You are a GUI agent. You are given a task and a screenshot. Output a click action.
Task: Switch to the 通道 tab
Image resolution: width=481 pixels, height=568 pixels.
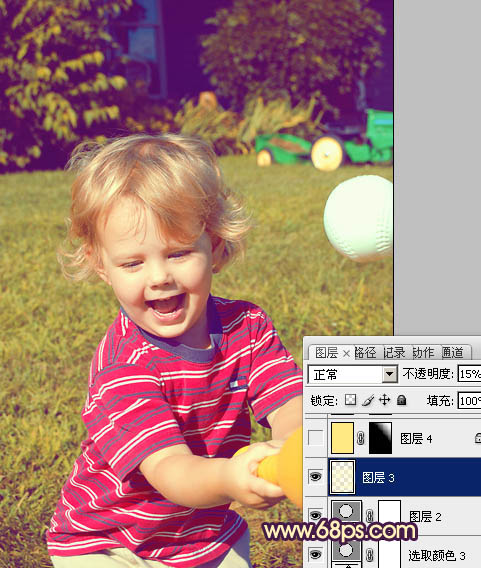pos(452,352)
